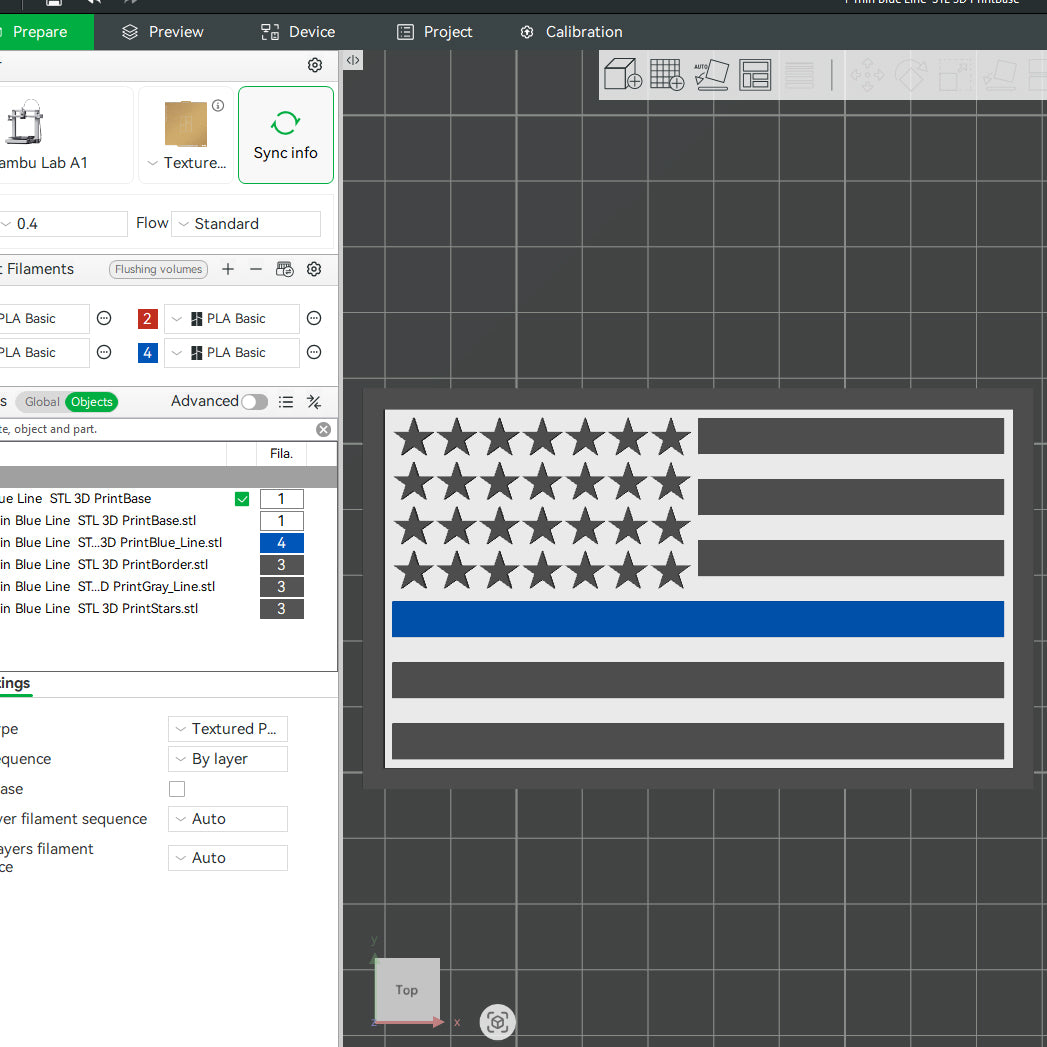The width and height of the screenshot is (1047, 1047).
Task: Open the Flow Standard dropdown
Action: pos(246,224)
